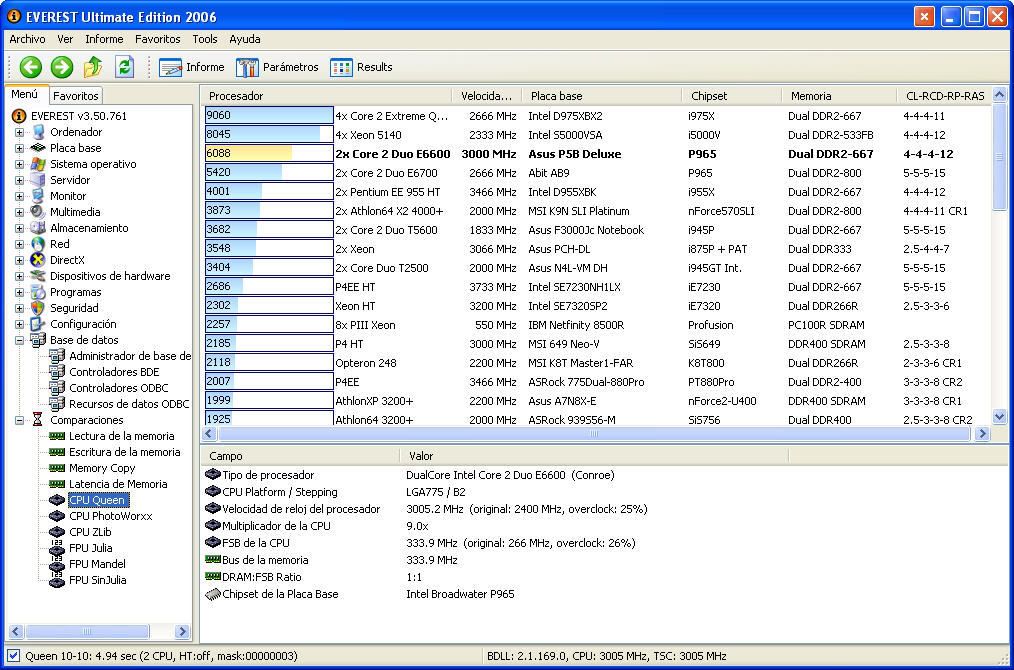Screen dimensions: 1014x670
Task: Click the benchmark table horizontal scrollbar thumb
Action: click(594, 433)
